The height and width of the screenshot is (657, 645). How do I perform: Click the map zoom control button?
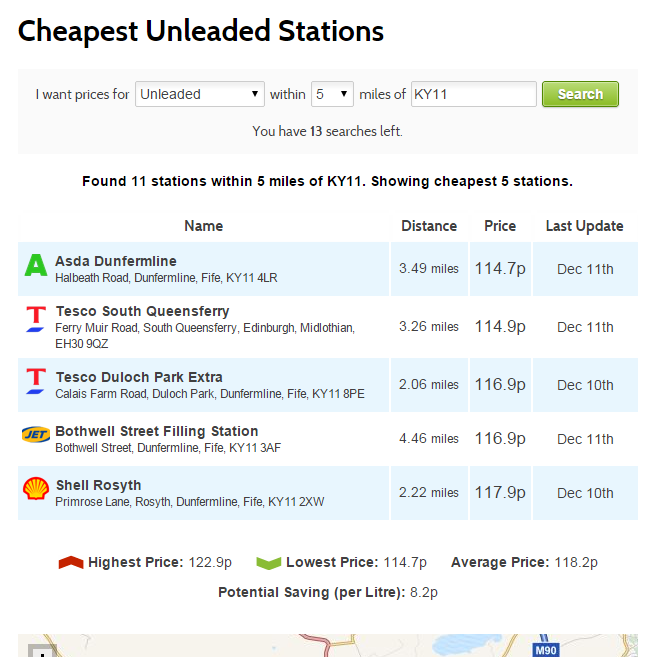[42, 651]
